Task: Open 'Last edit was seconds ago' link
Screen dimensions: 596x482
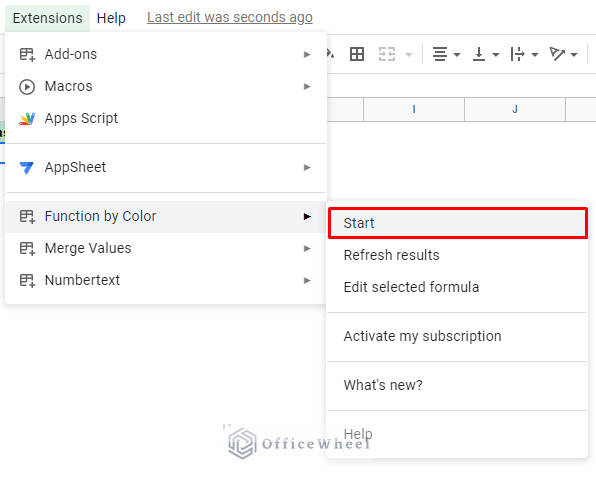Action: [230, 17]
